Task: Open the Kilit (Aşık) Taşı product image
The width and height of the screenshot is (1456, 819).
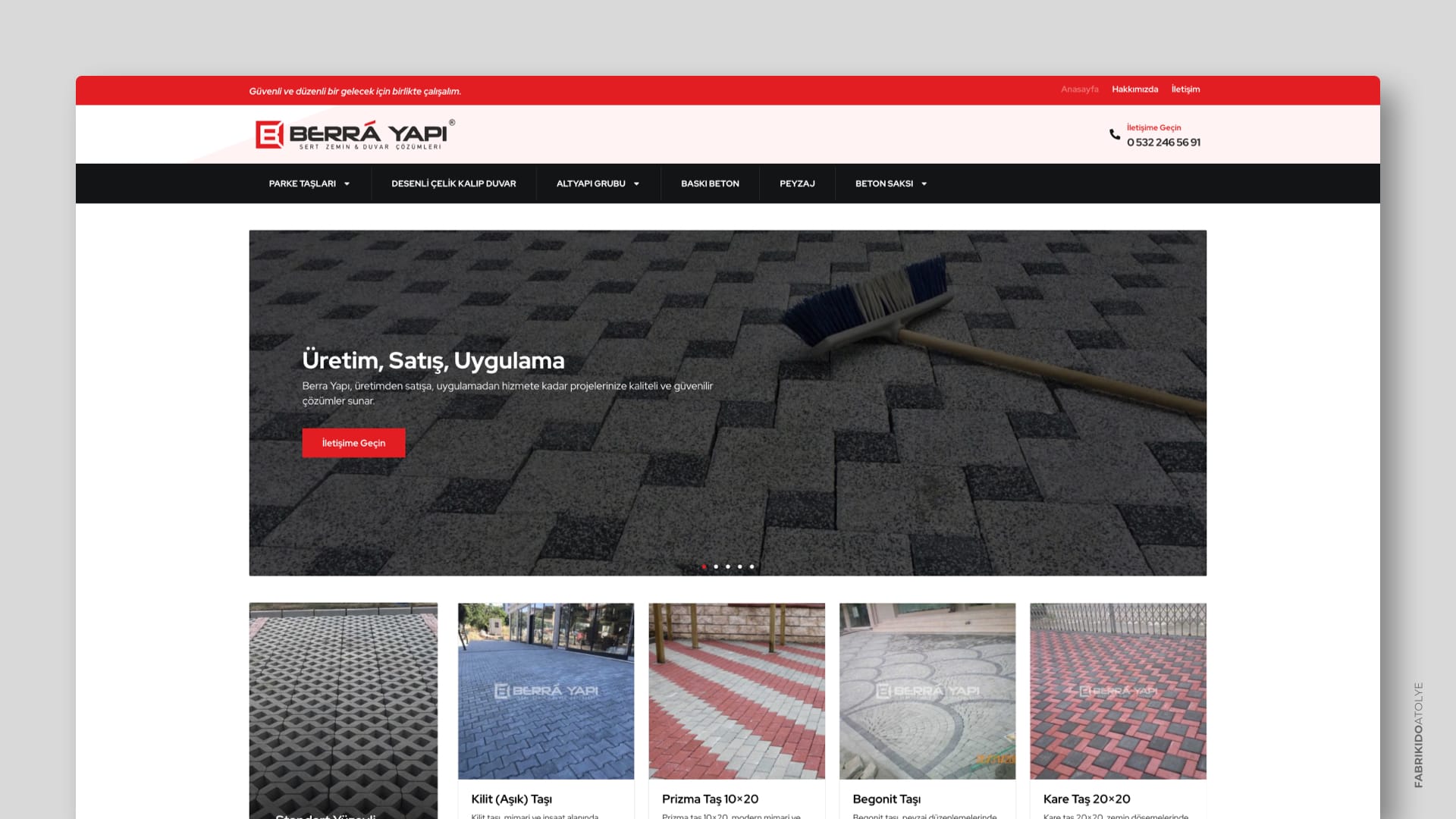Action: click(546, 691)
